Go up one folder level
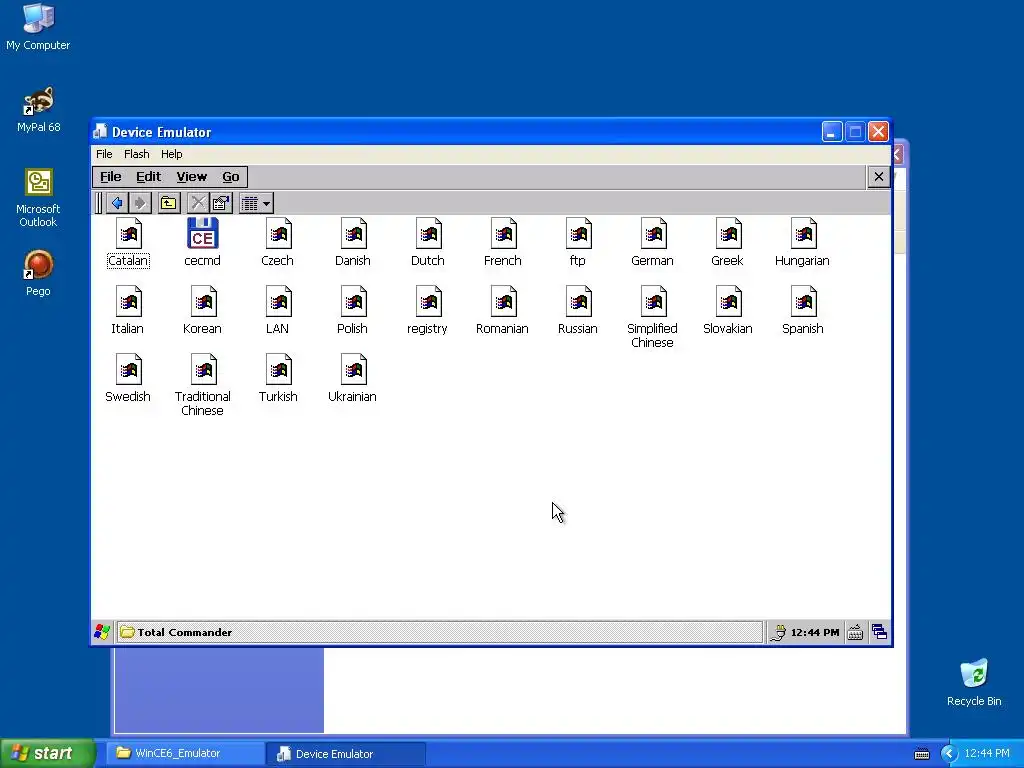Image resolution: width=1024 pixels, height=768 pixels. click(x=168, y=203)
